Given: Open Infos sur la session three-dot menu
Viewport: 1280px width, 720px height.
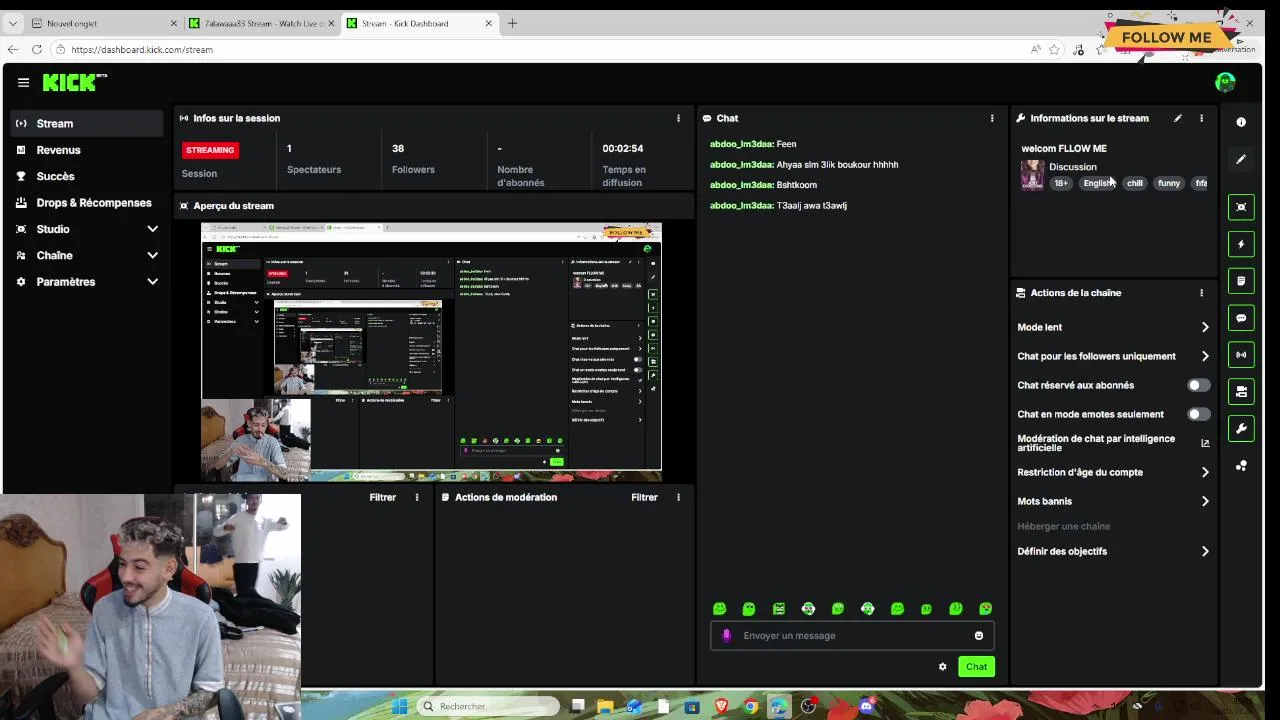Looking at the screenshot, I should [x=678, y=118].
